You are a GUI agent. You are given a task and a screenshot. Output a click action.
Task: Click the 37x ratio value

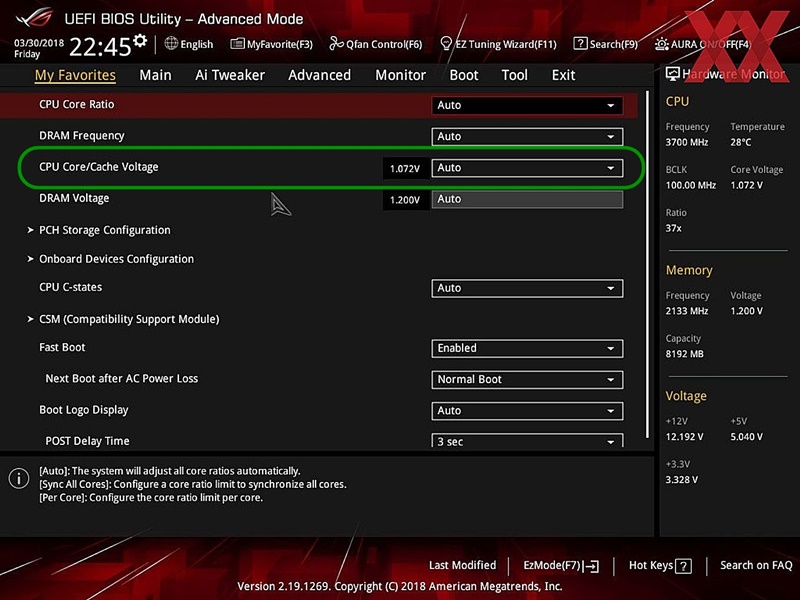point(673,228)
